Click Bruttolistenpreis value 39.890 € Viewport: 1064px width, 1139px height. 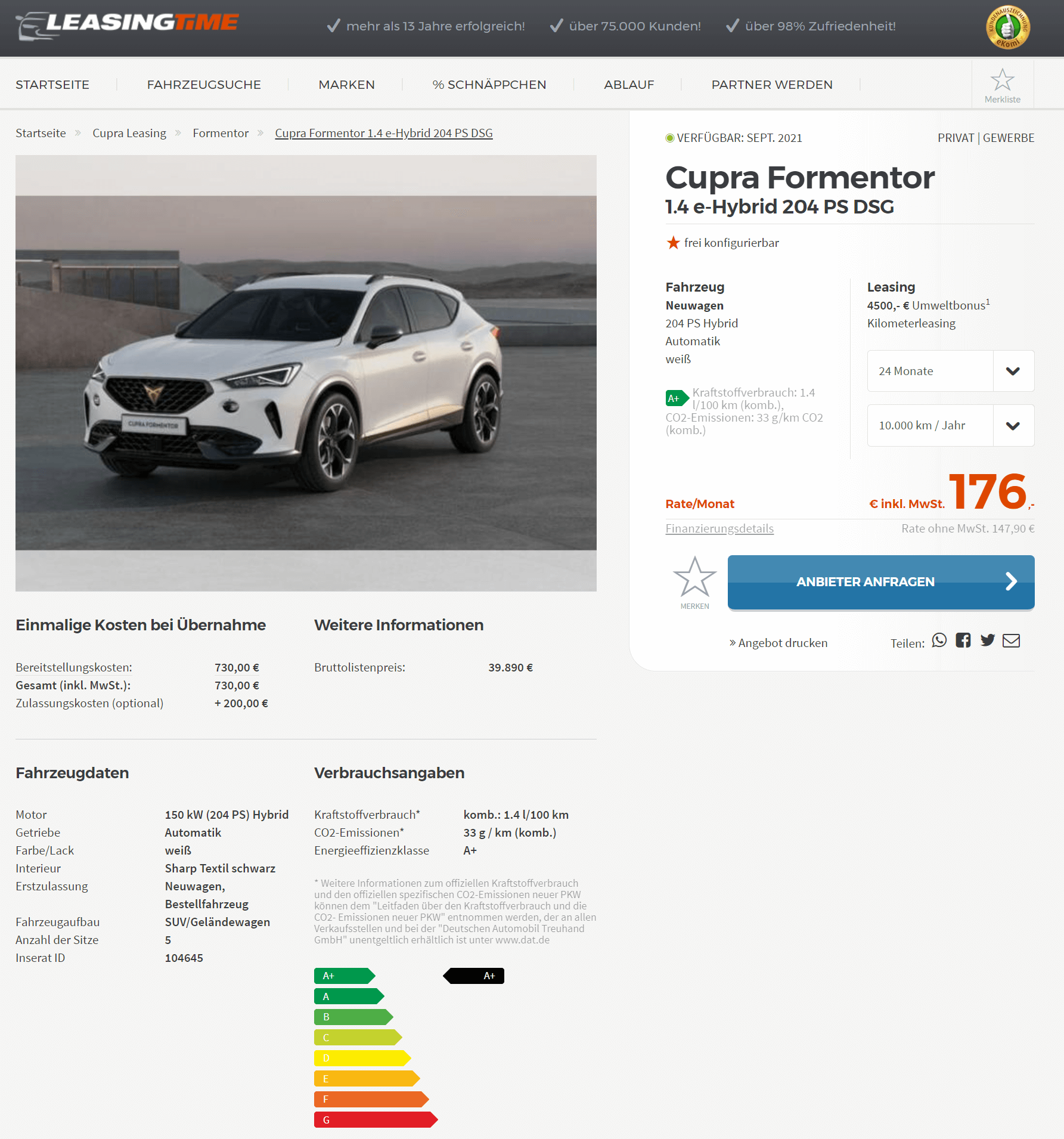pos(510,667)
